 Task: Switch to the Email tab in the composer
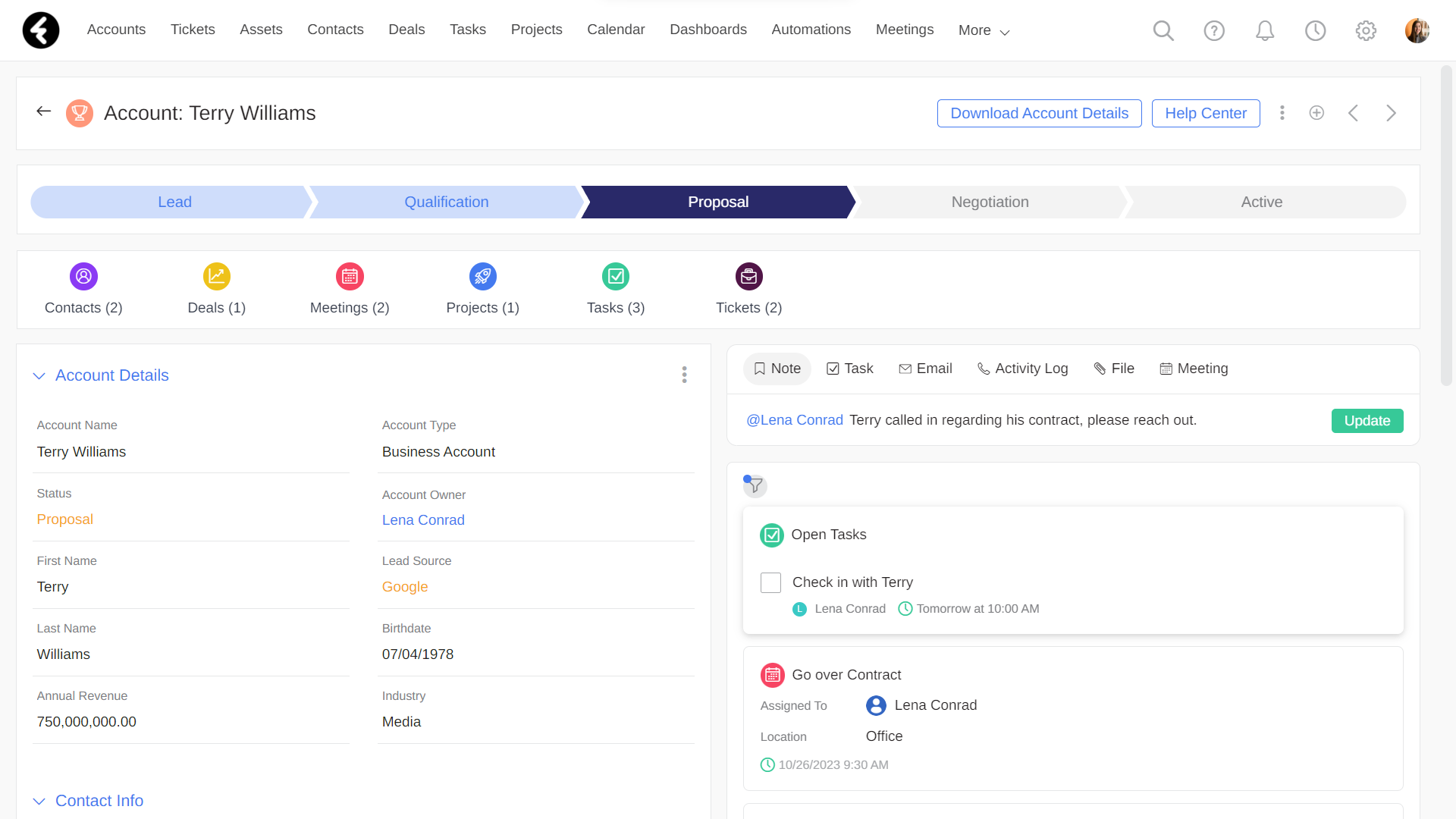click(x=925, y=369)
